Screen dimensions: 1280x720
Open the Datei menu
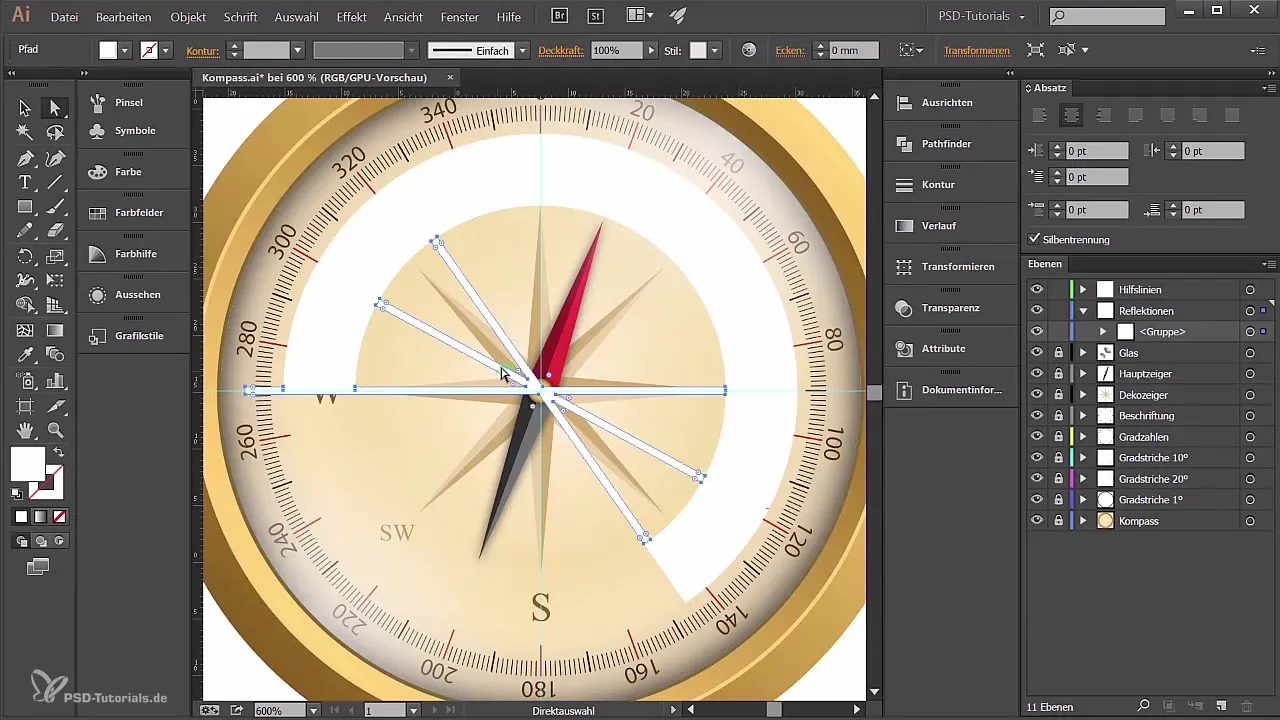(64, 17)
